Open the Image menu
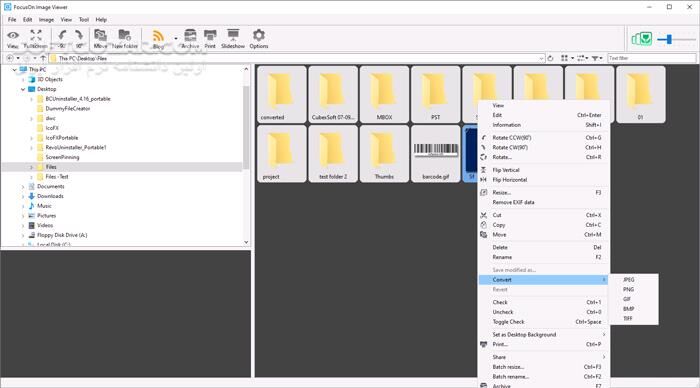Screen dimensions: 700x388 46,20
